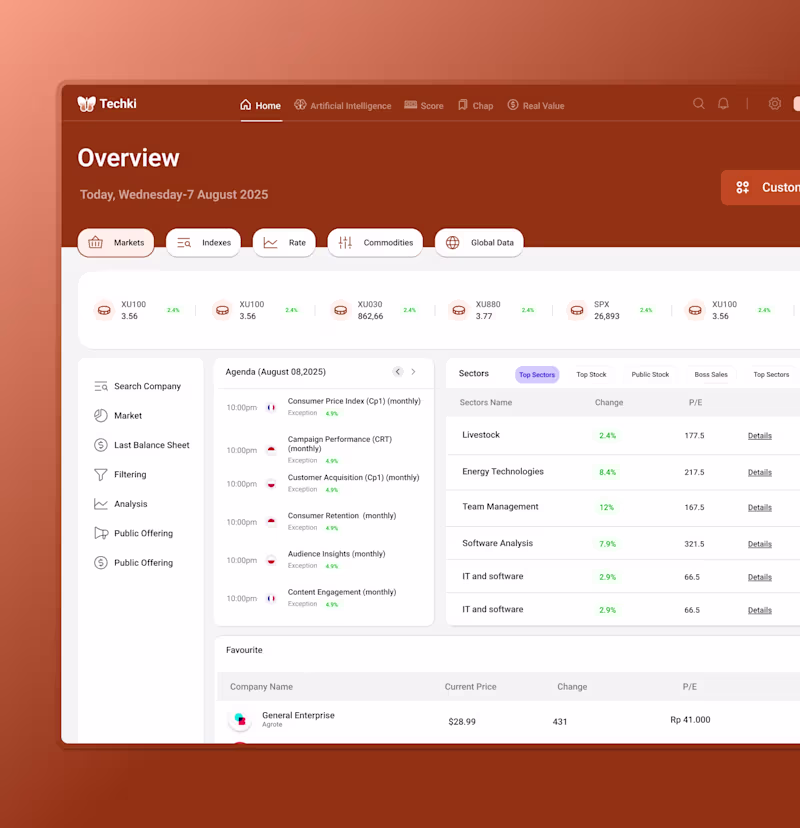Open the Commodities category
The width and height of the screenshot is (800, 828).
point(375,242)
